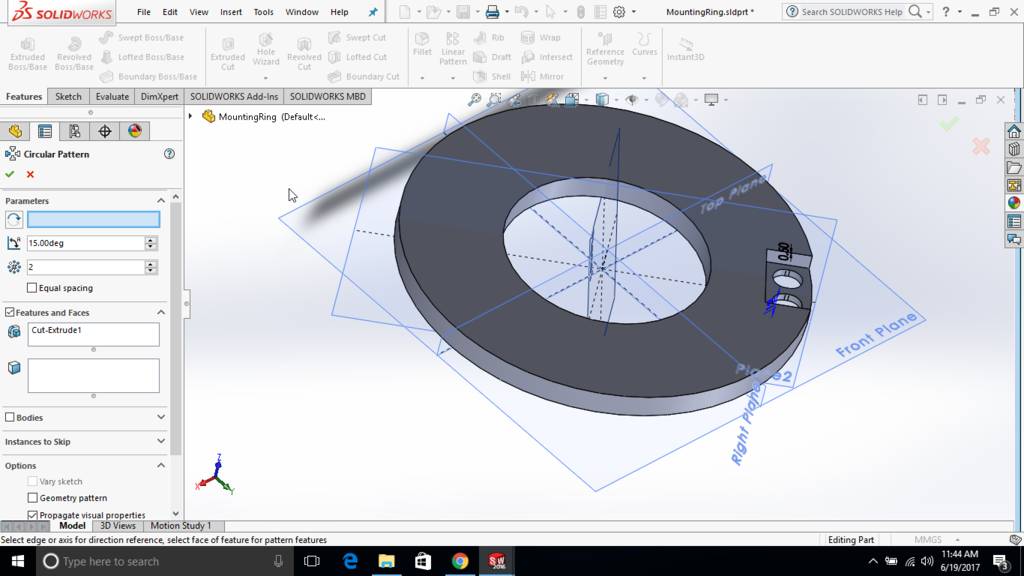1024x576 pixels.
Task: Expand the MountingRing feature tree node
Action: pyautogui.click(x=190, y=116)
